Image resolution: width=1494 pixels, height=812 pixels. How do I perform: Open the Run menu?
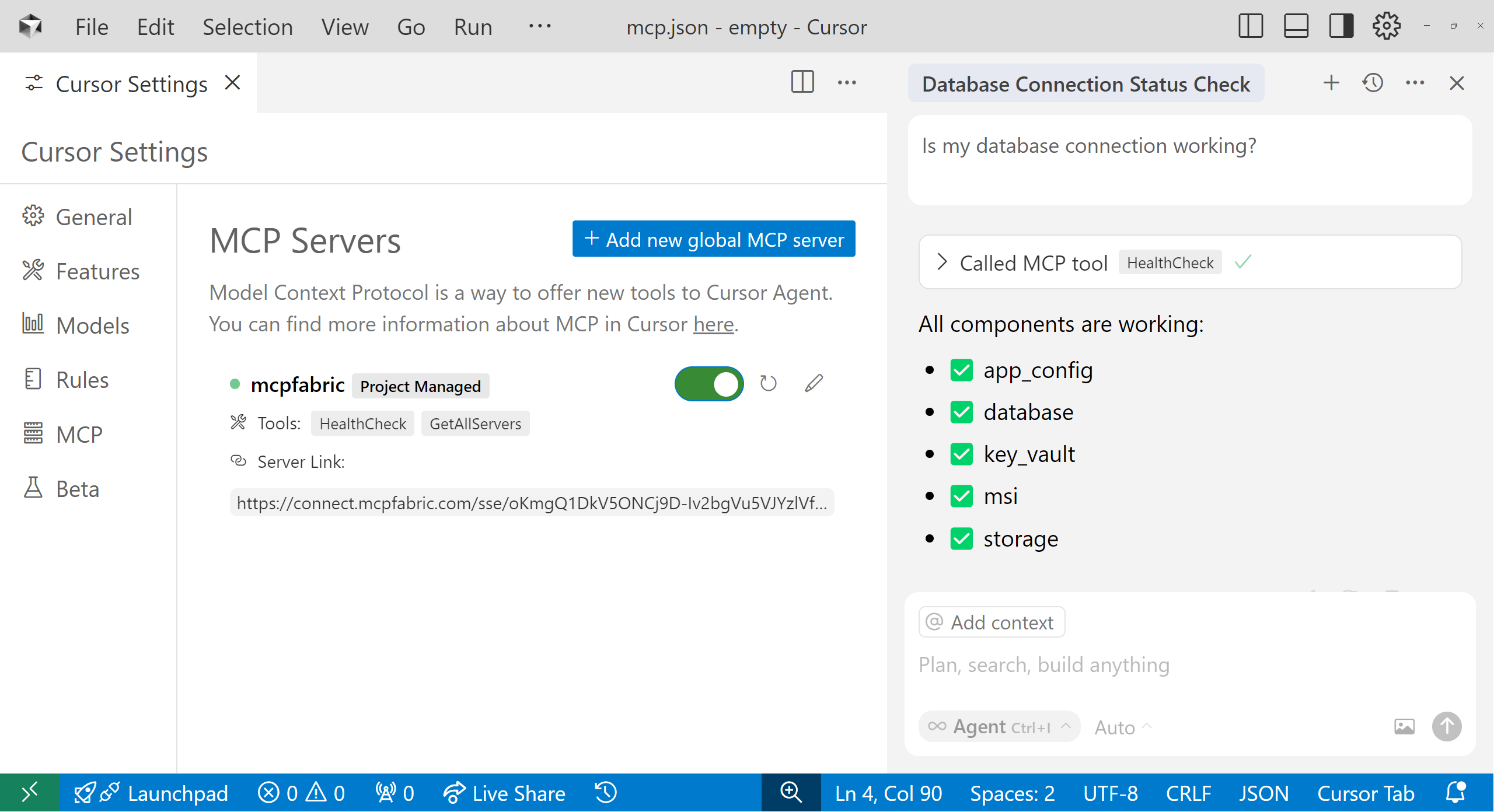point(473,26)
